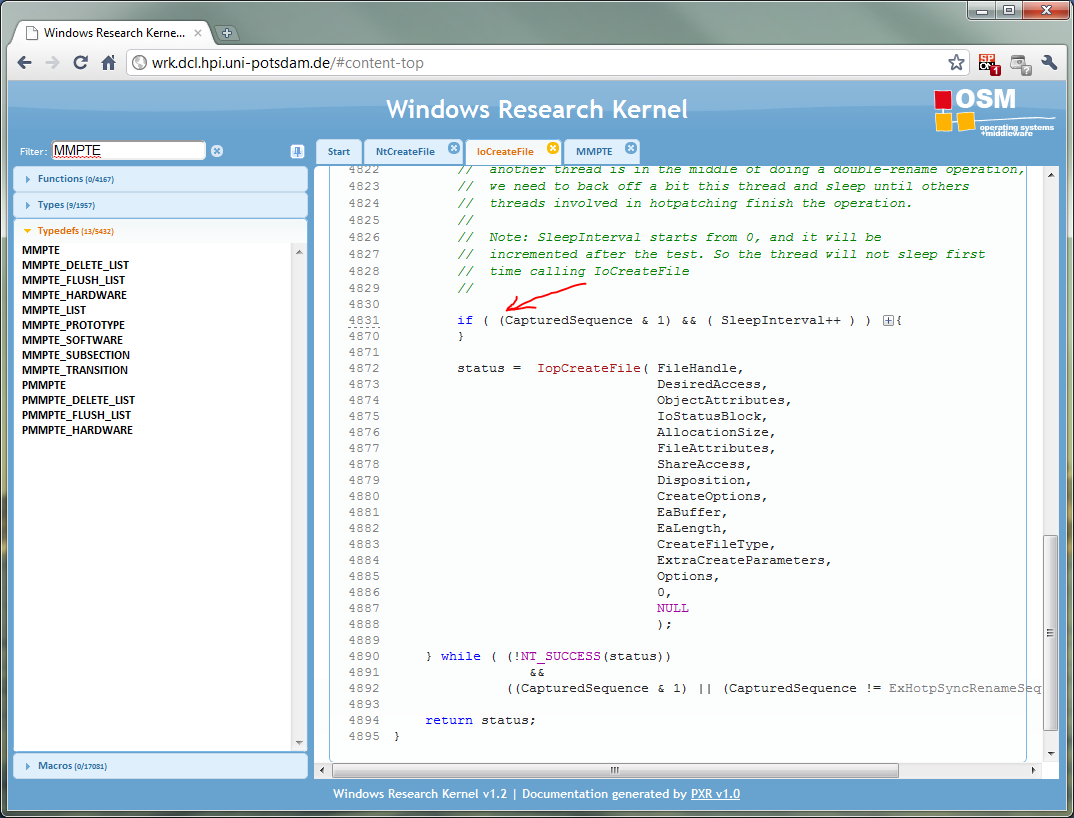The height and width of the screenshot is (818, 1074).
Task: Open the wrench settings menu
Action: (x=1049, y=63)
